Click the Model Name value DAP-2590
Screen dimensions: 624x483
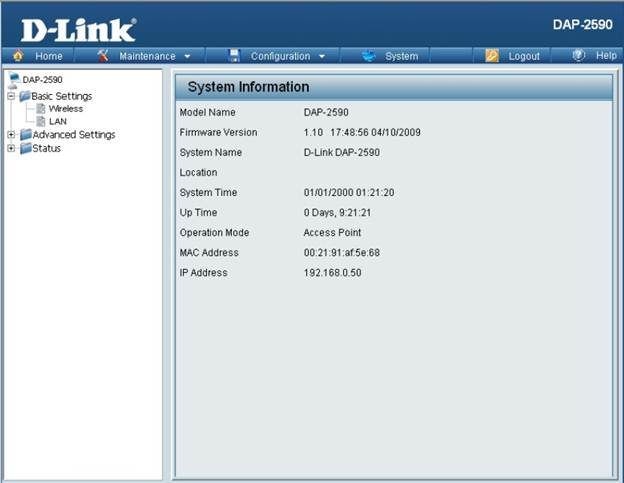click(x=326, y=112)
